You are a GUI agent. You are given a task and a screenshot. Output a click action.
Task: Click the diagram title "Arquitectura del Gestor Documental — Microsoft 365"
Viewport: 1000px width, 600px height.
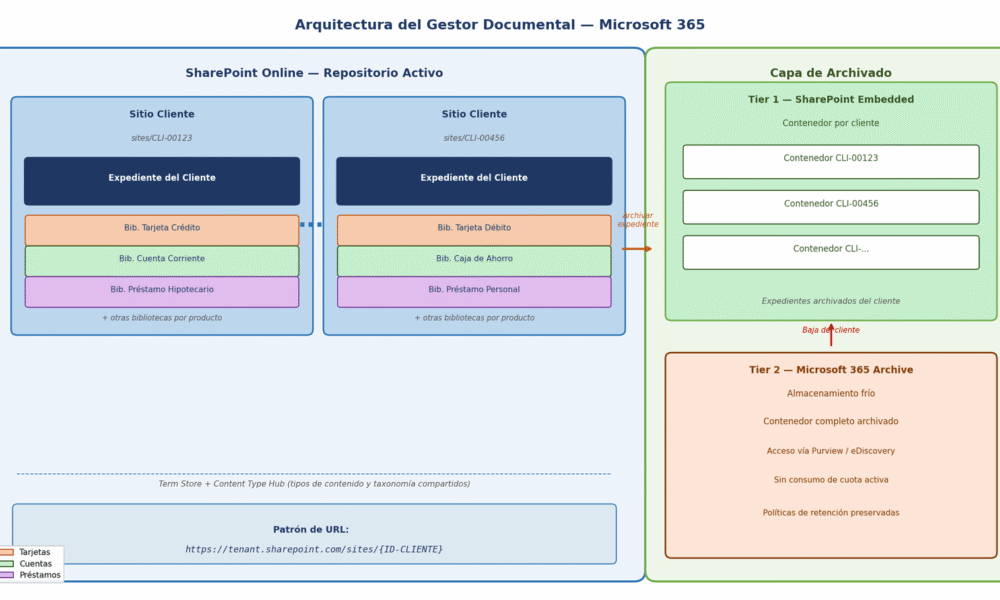[x=499, y=25]
